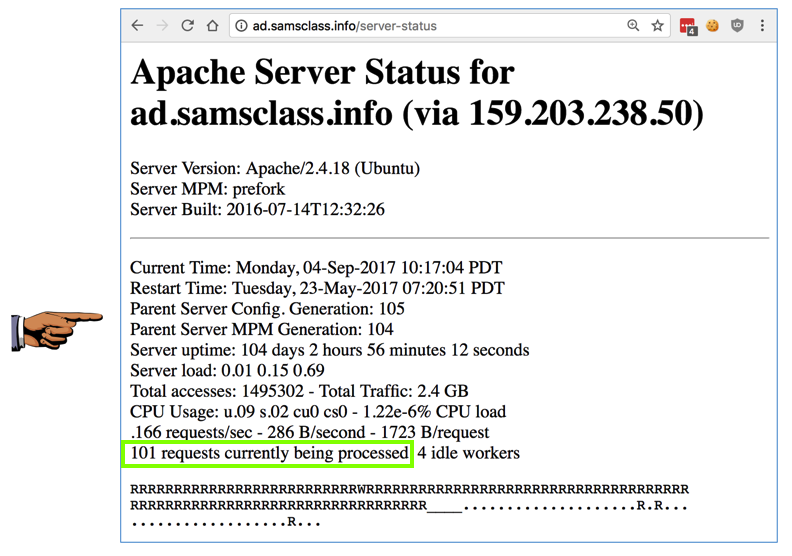792x556 pixels.
Task: Reload the server-status page
Action: click(187, 26)
